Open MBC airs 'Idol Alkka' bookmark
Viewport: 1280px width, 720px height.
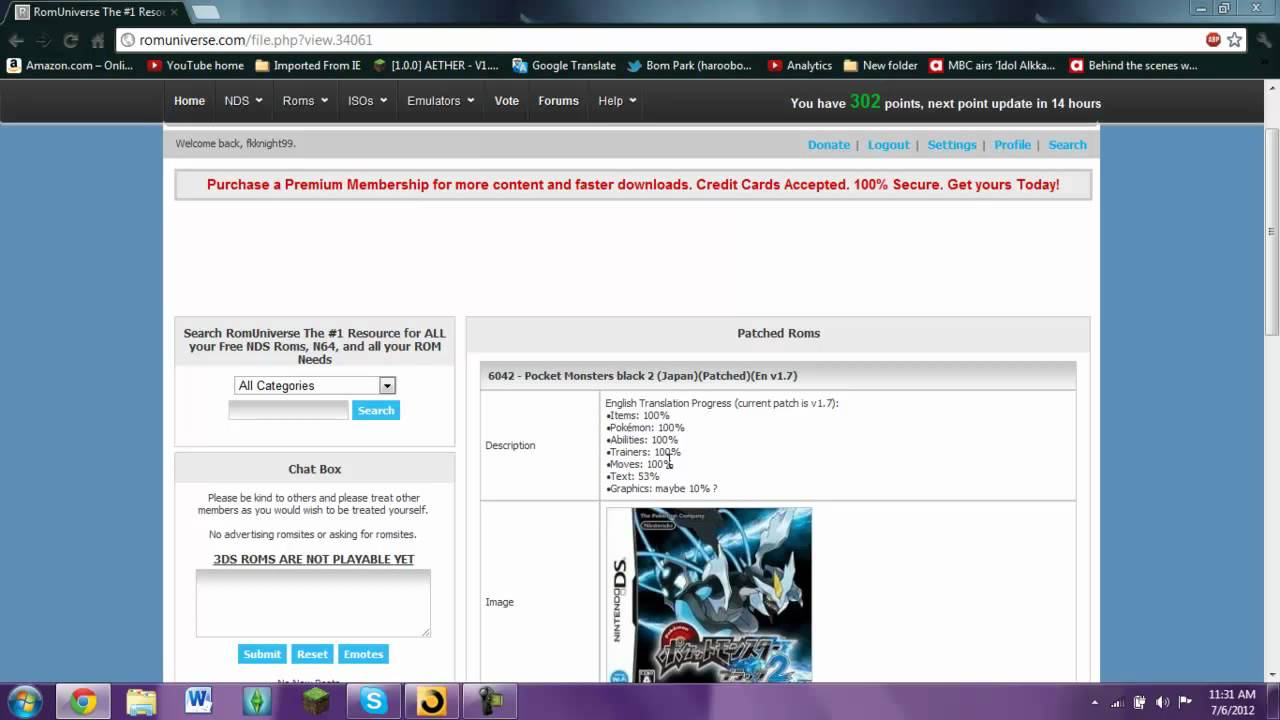tap(992, 65)
